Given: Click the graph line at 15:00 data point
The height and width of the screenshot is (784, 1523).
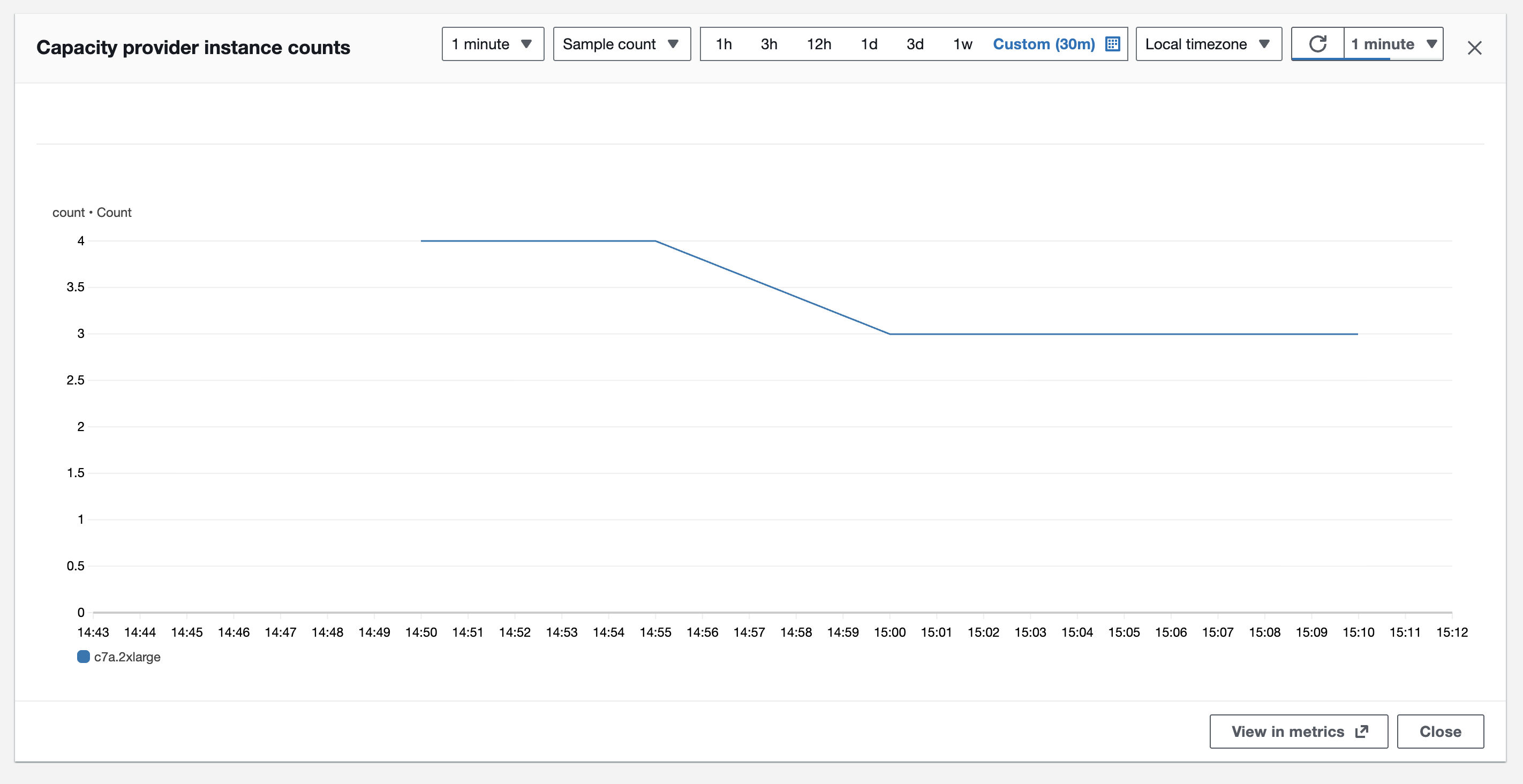Looking at the screenshot, I should click(x=890, y=334).
